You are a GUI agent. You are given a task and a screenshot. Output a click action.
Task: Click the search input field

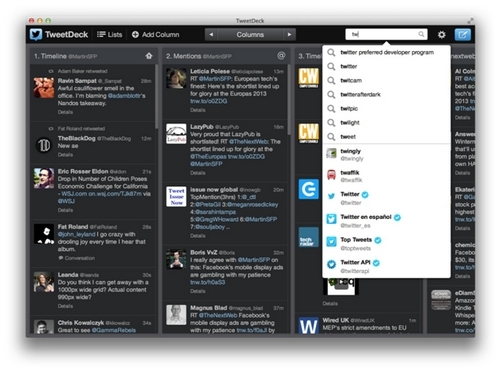pyautogui.click(x=386, y=34)
